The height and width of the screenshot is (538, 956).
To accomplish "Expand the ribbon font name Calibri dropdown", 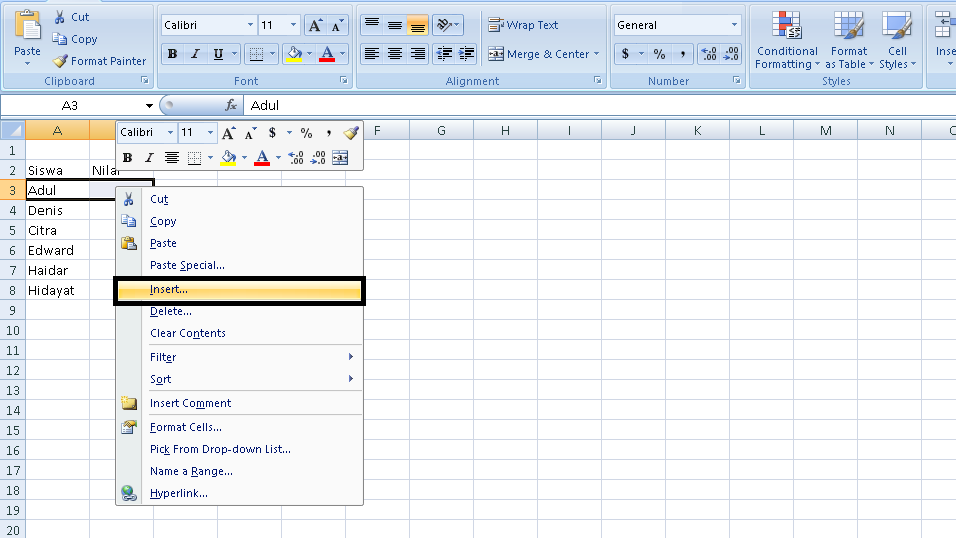I will click(250, 25).
